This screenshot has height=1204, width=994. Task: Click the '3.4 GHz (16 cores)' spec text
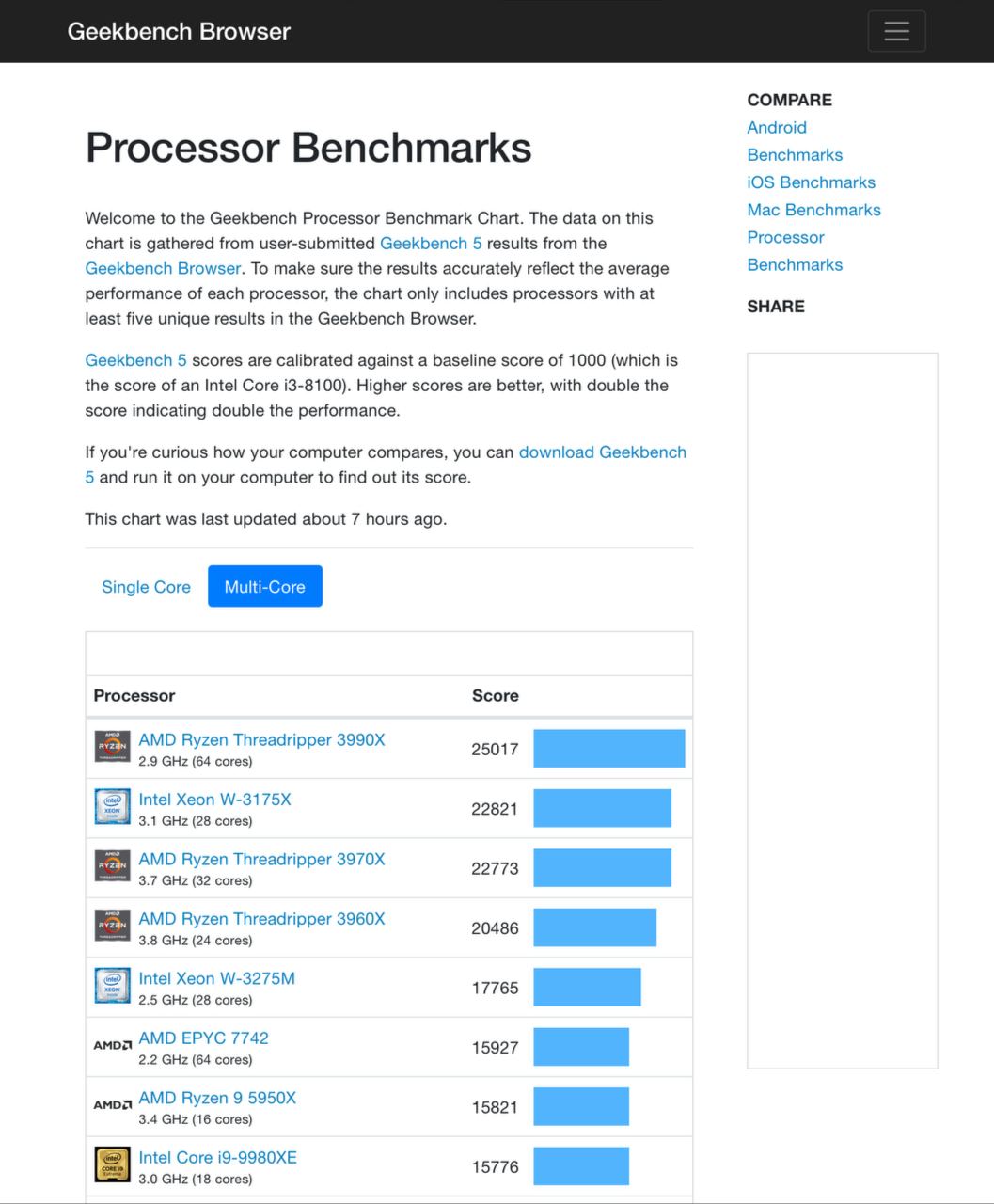(196, 1119)
